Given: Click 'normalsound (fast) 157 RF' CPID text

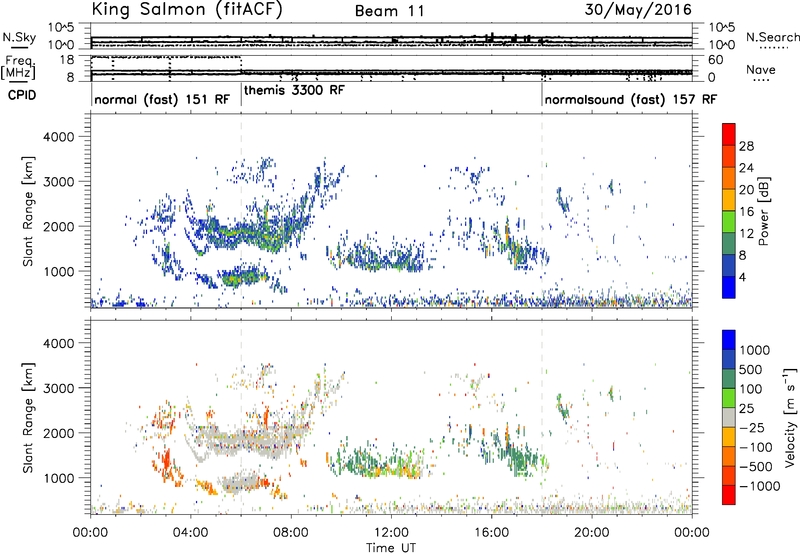Looking at the screenshot, I should [630, 99].
